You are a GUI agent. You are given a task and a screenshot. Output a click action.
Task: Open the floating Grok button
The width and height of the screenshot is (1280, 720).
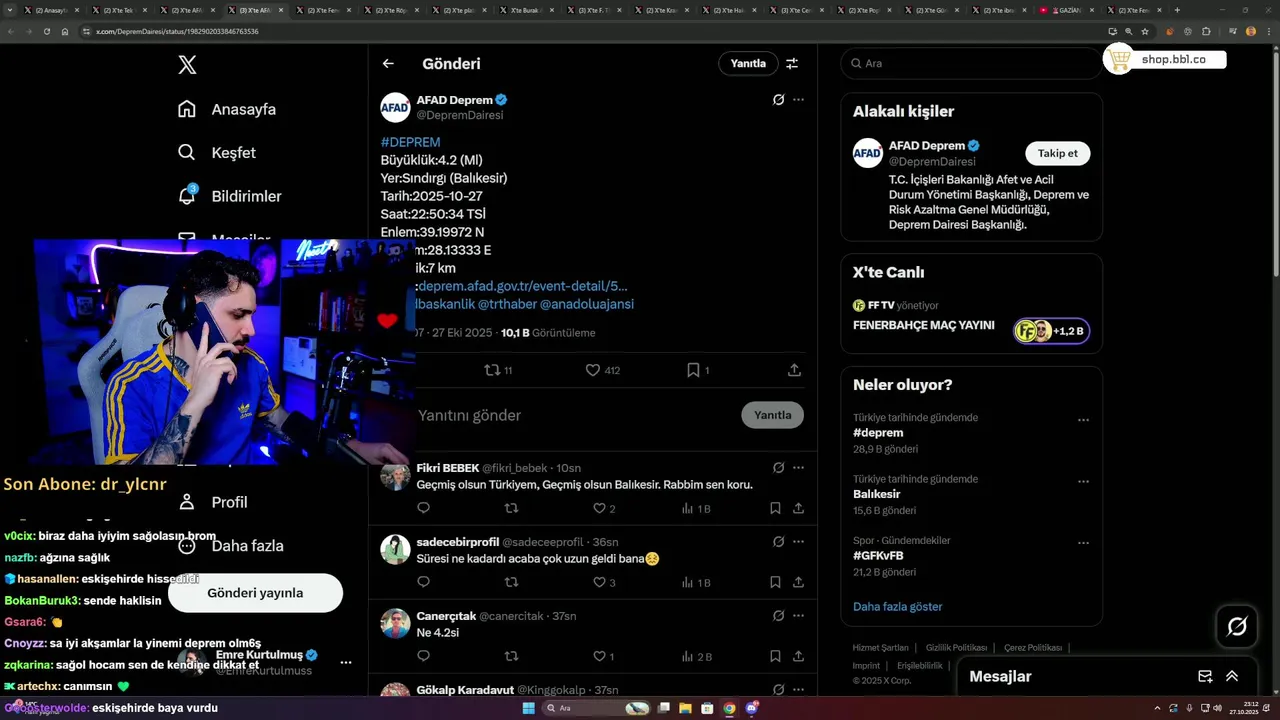point(1237,627)
